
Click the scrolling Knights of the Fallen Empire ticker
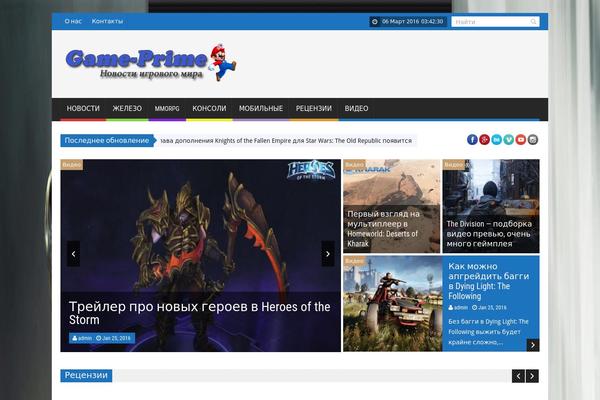click(287, 140)
